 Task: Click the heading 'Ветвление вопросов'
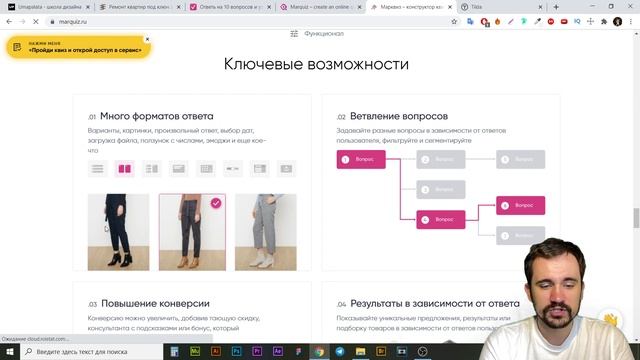[x=399, y=116]
